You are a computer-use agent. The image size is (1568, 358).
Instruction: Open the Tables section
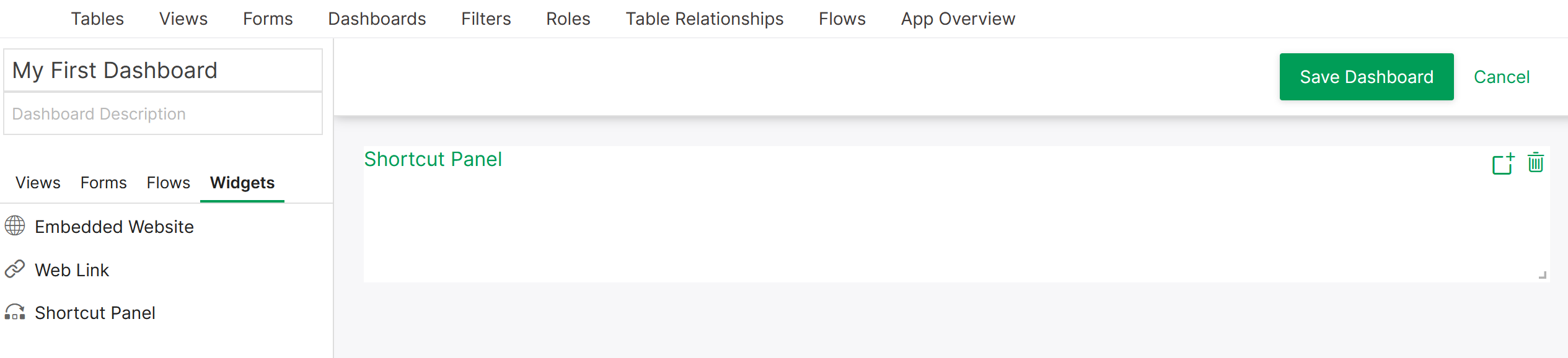point(97,19)
